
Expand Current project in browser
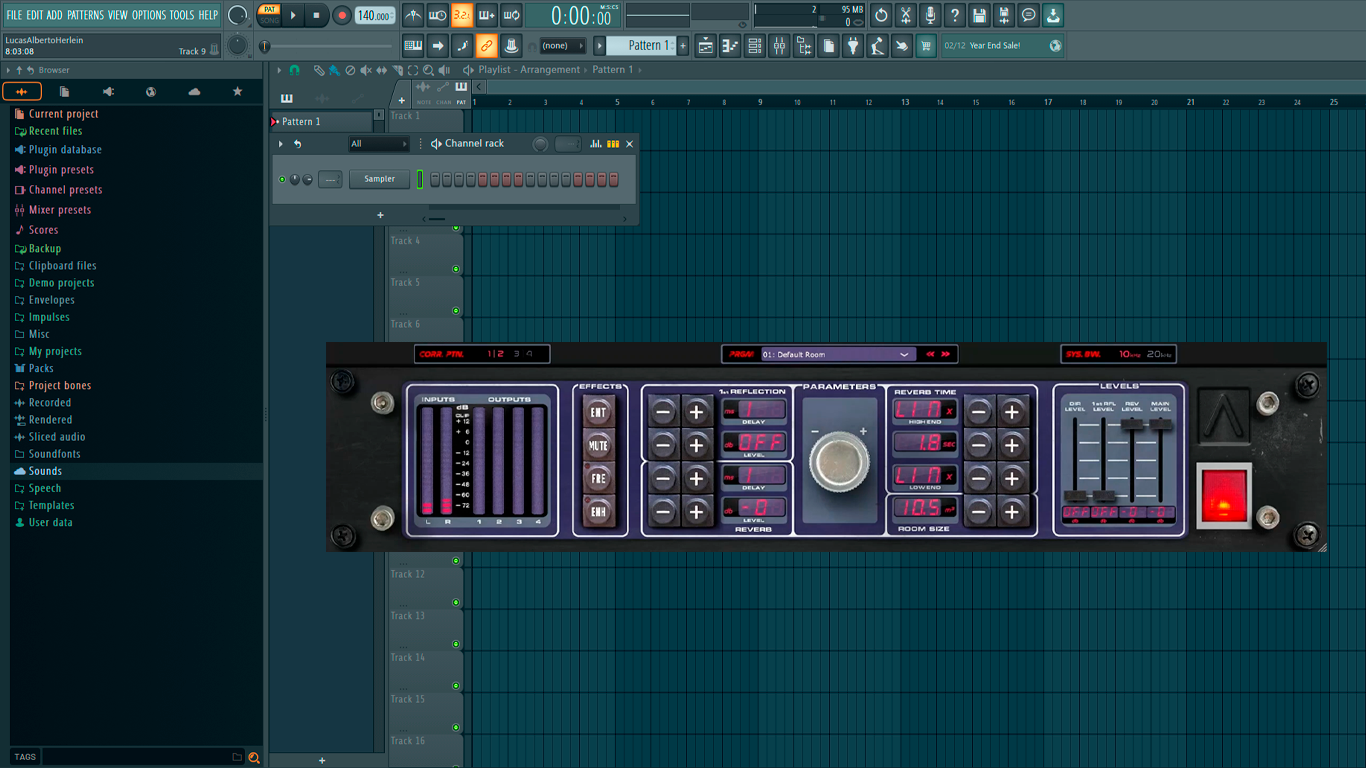(x=63, y=114)
